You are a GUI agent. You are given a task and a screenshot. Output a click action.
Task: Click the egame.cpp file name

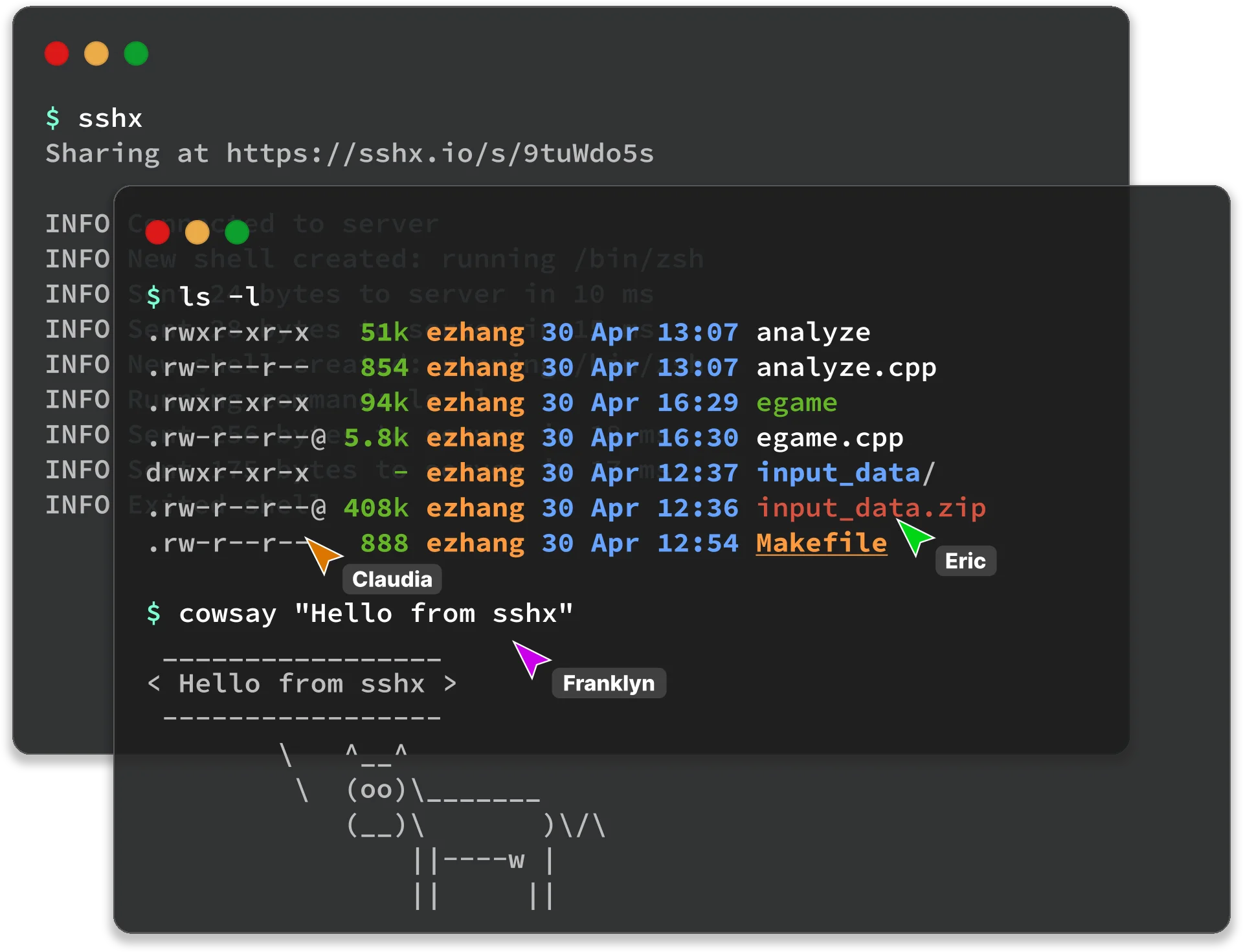coord(829,437)
